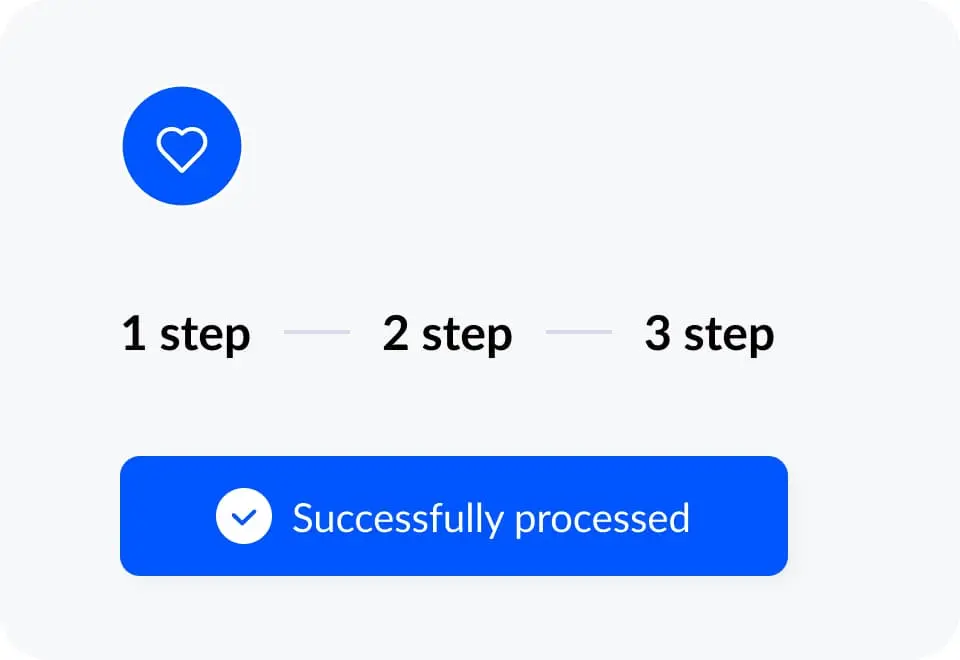Screen dimensions: 960x660
Task: Click the word "Successfully" on the blue button
Action: 397,518
